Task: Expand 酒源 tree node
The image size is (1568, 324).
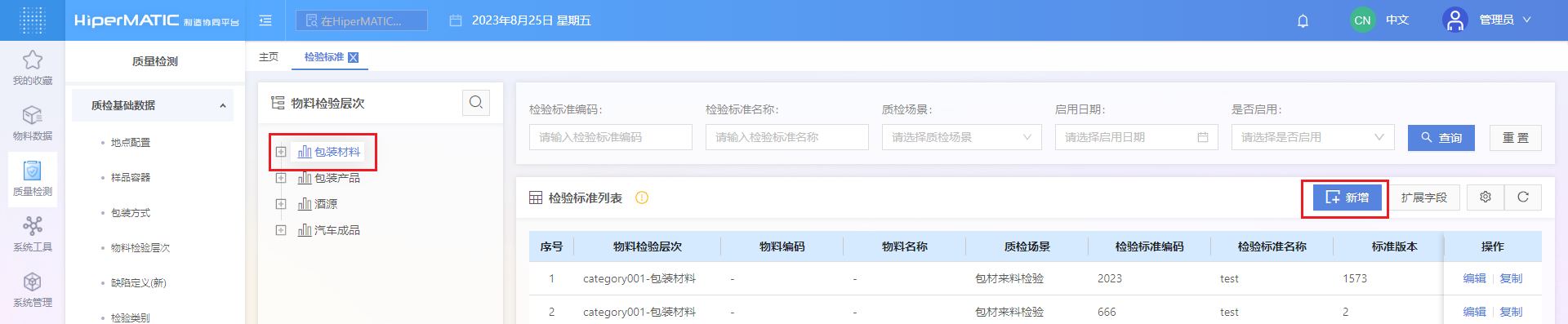Action: [281, 204]
